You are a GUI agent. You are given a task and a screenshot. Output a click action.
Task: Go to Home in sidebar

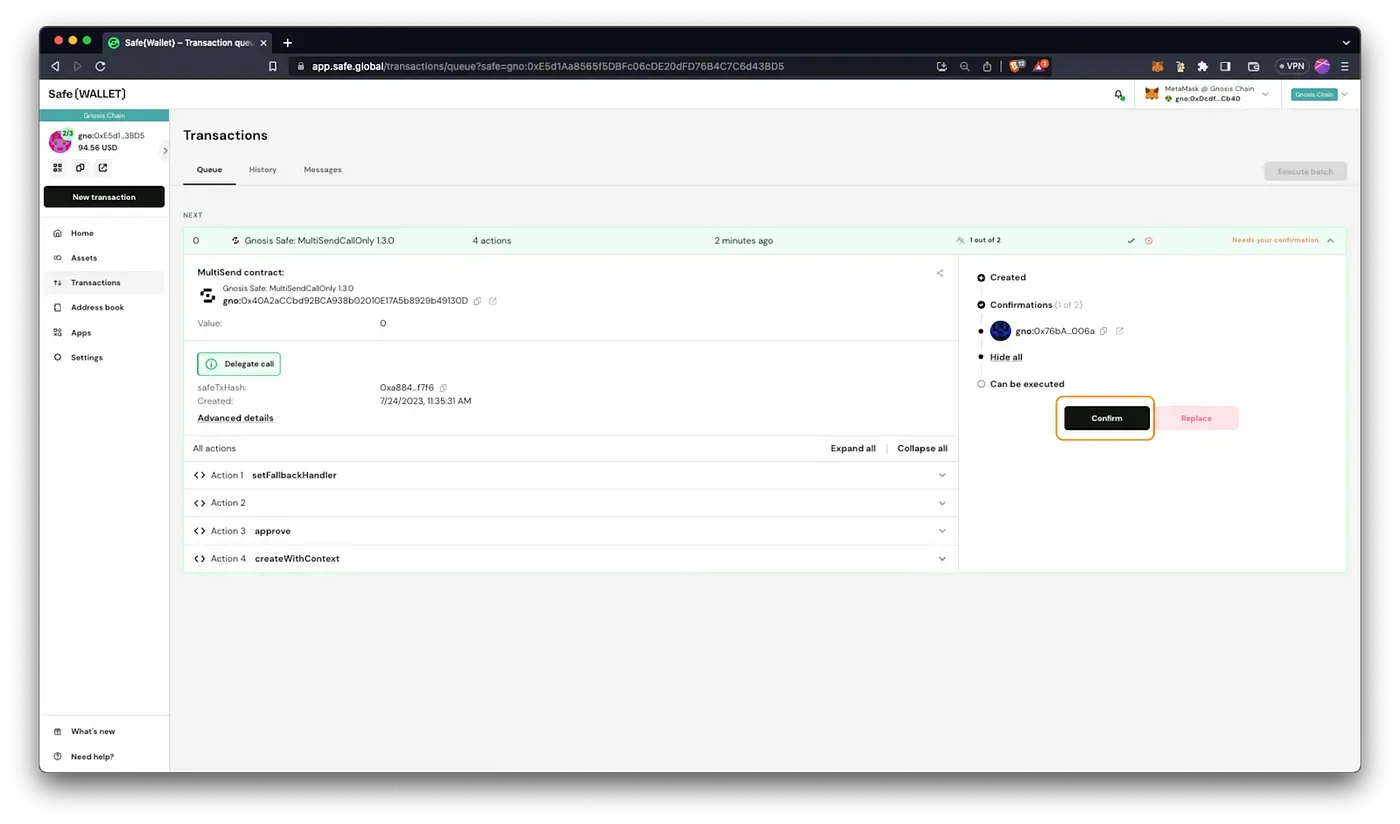[x=104, y=233]
